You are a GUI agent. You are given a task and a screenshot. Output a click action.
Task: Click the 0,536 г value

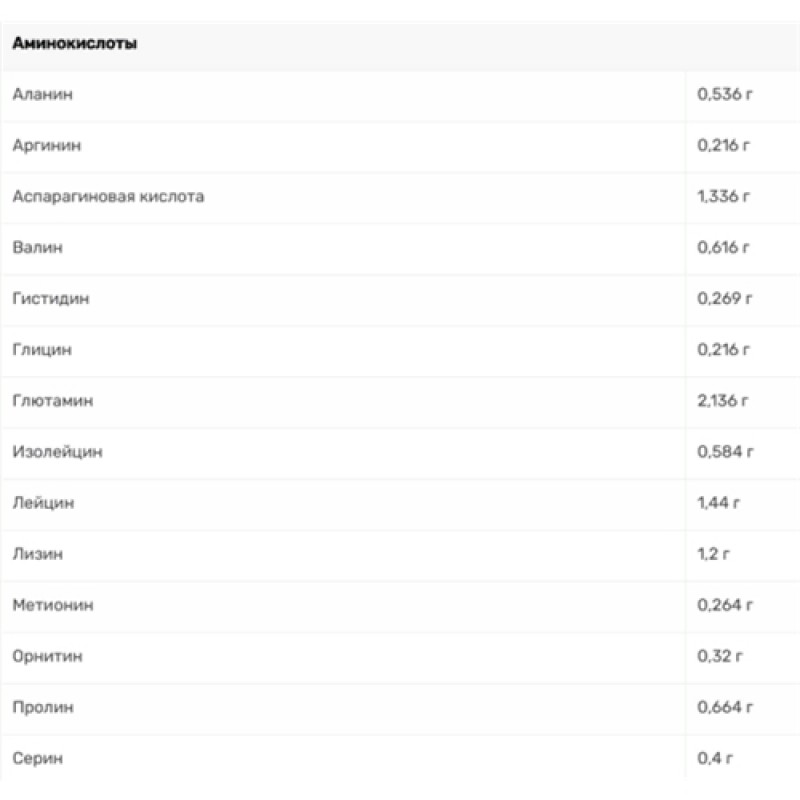(724, 95)
